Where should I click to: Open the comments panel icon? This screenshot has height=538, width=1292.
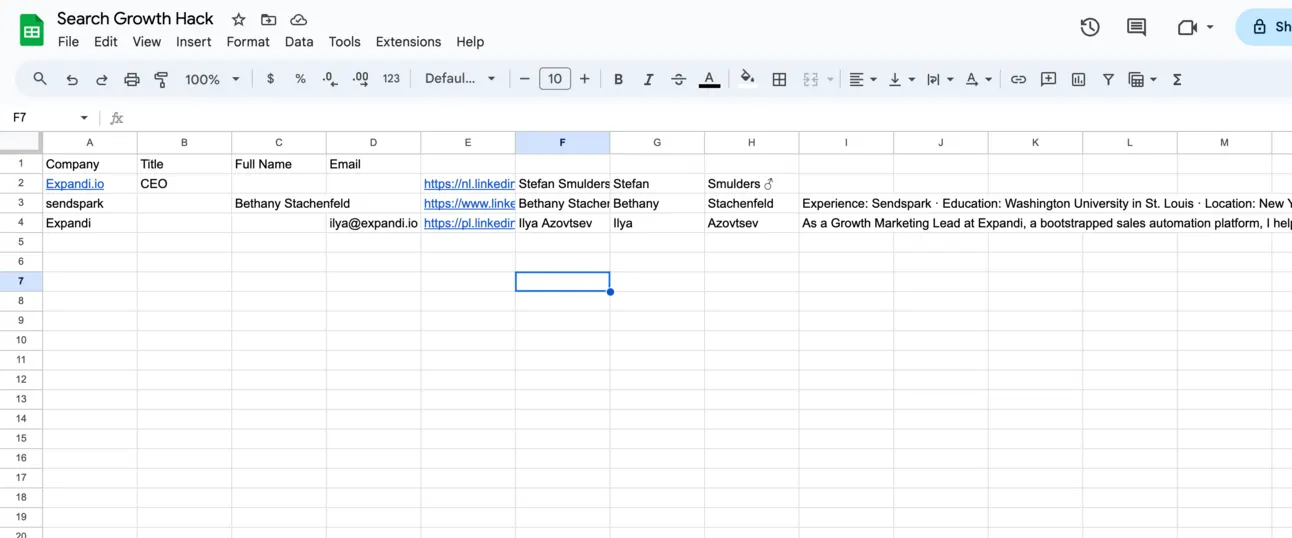click(x=1136, y=27)
